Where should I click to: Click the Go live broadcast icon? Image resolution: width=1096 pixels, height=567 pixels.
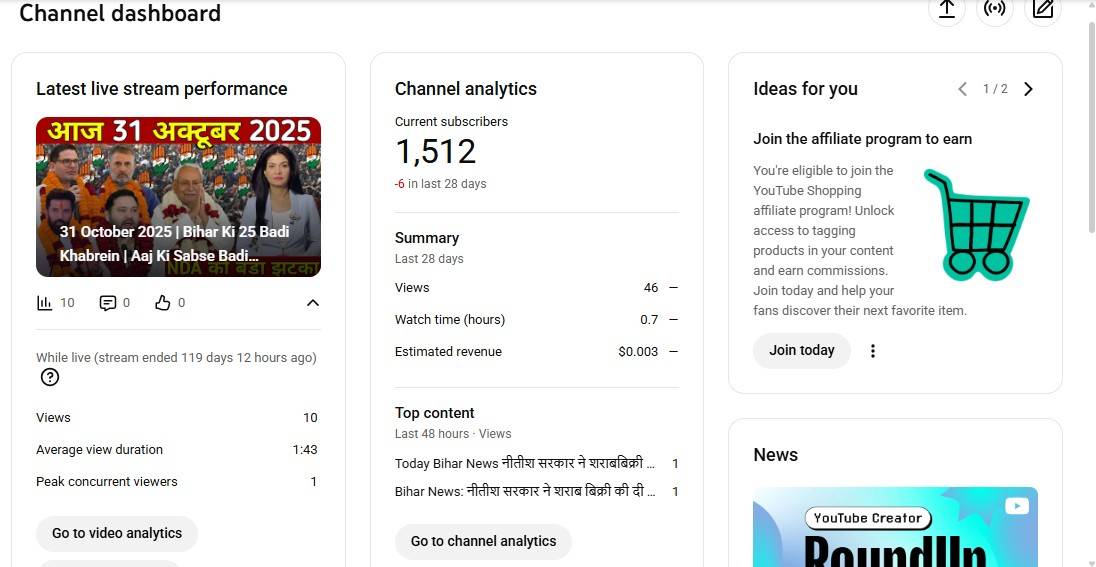994,9
